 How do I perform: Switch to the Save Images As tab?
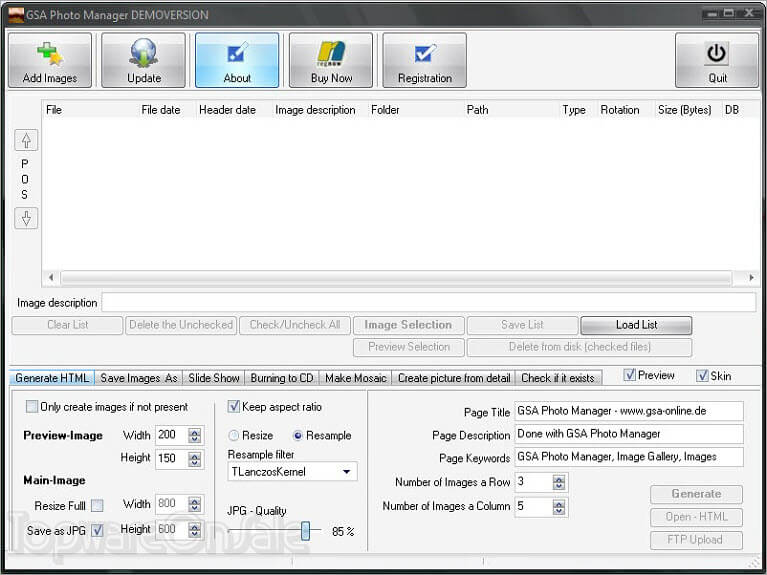139,378
